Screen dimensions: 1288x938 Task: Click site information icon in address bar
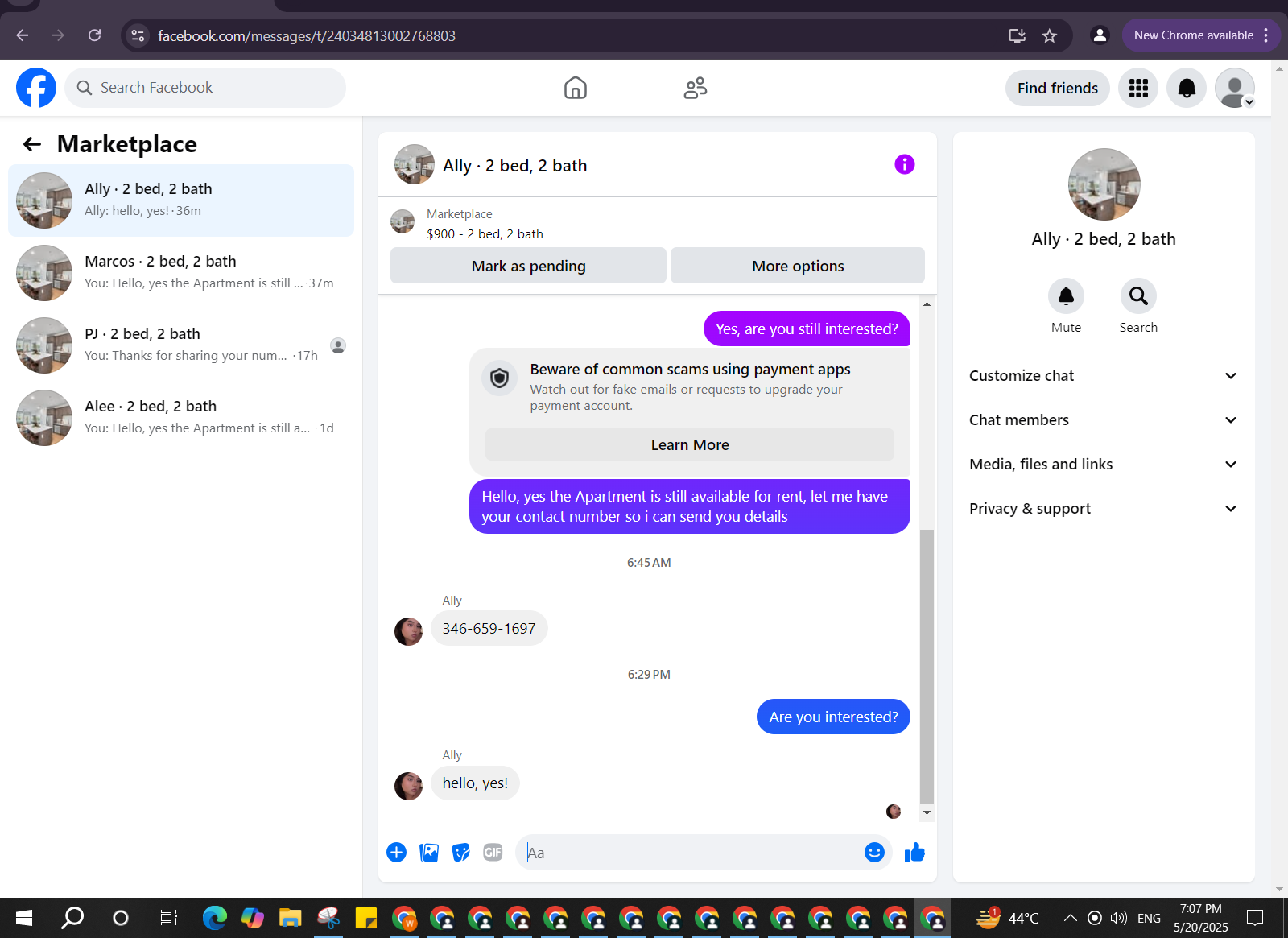pyautogui.click(x=138, y=35)
